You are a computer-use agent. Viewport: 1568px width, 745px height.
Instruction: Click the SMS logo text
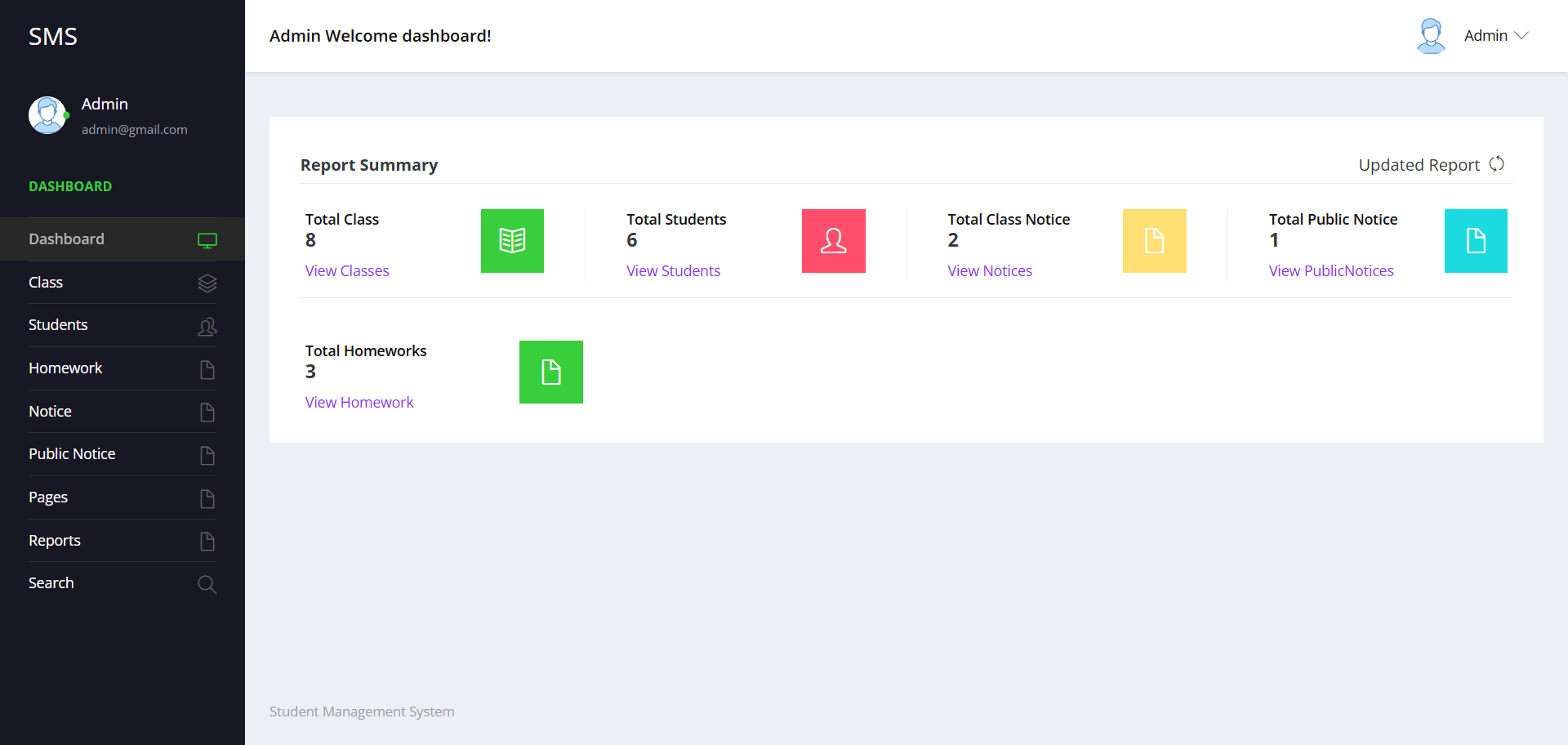coord(53,37)
